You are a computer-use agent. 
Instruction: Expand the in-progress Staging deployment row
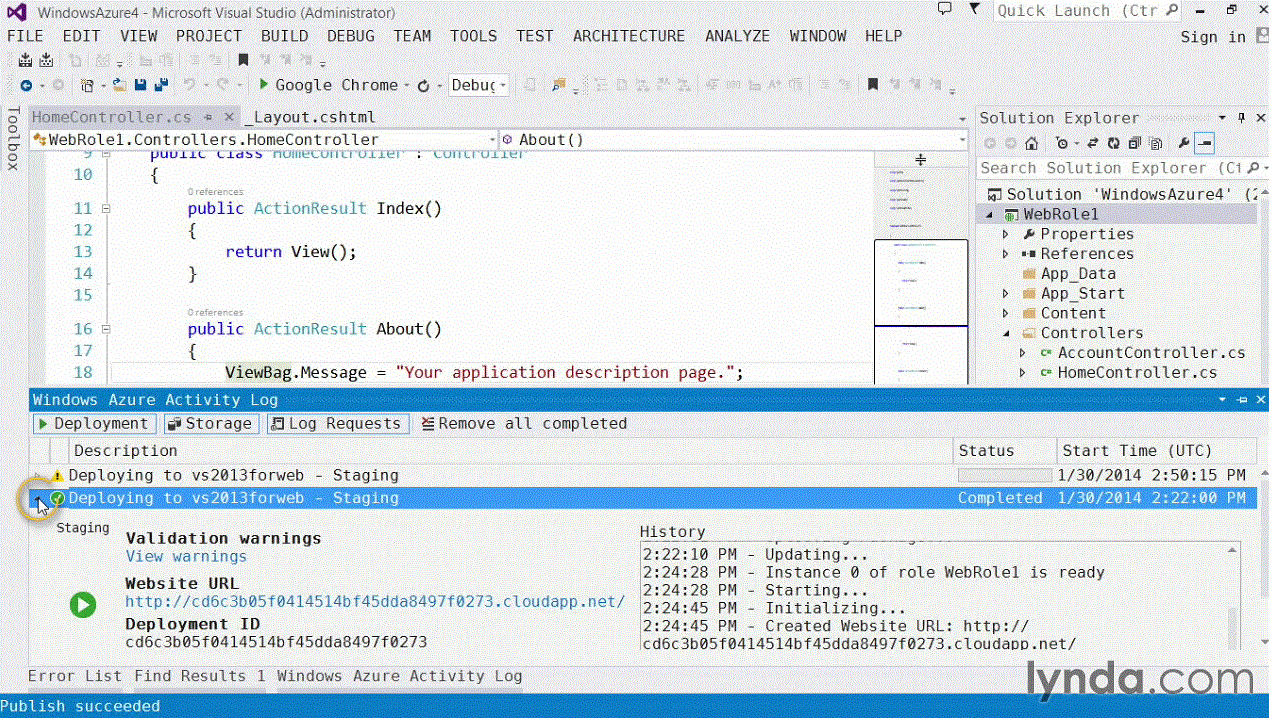pyautogui.click(x=38, y=476)
